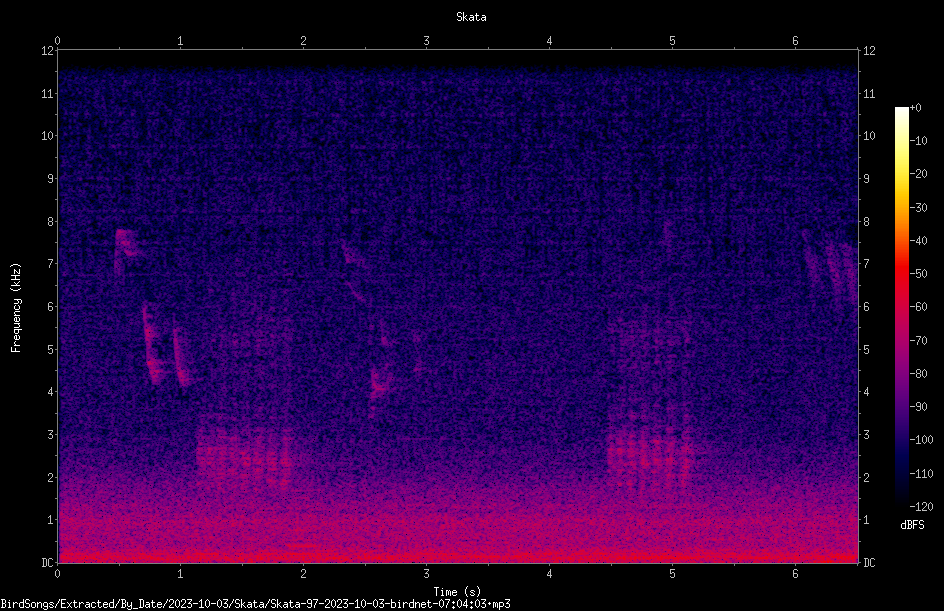Click the "-70" label on the color scale

point(918,341)
